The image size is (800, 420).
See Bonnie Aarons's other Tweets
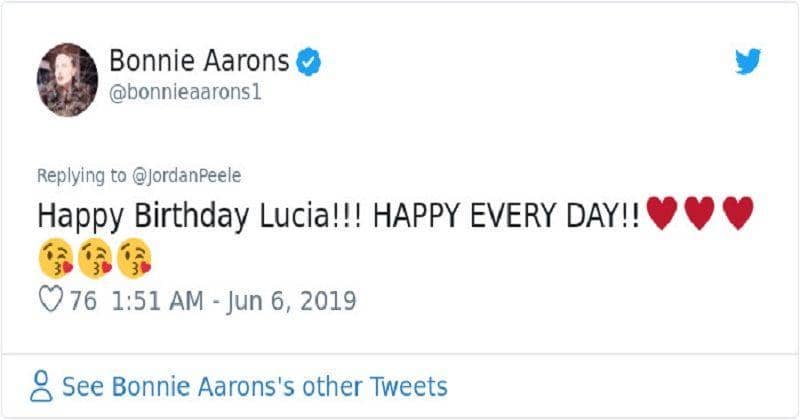(x=254, y=386)
